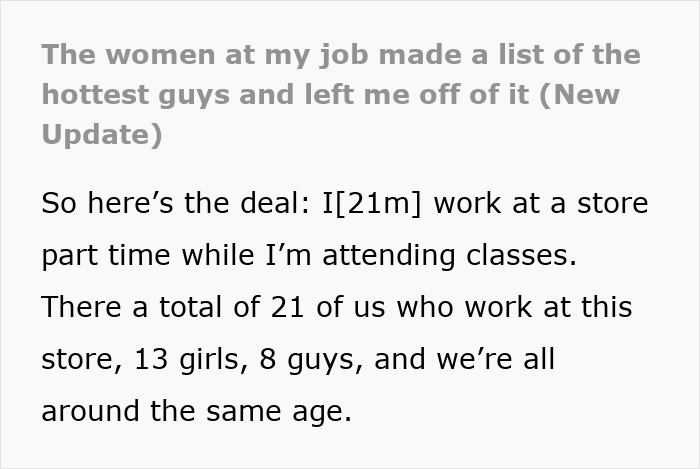
Task: Click the words 'part time' in paragraph
Action: coord(112,255)
